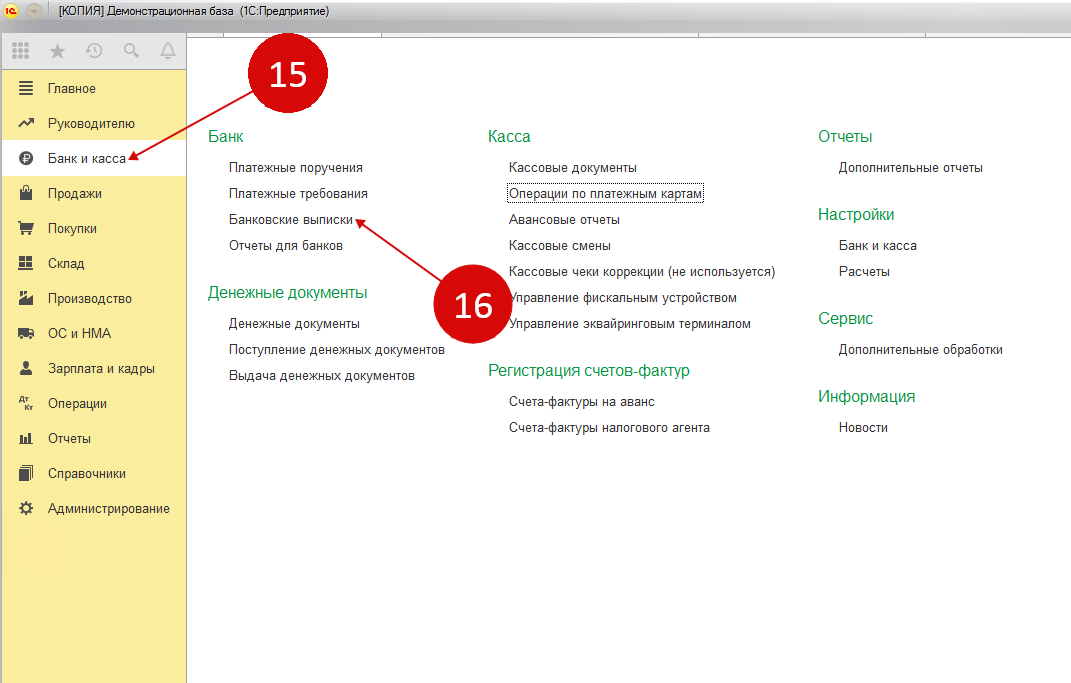Click the ОС и НМА truck icon
Viewport: 1071px width, 683px height.
coord(27,334)
